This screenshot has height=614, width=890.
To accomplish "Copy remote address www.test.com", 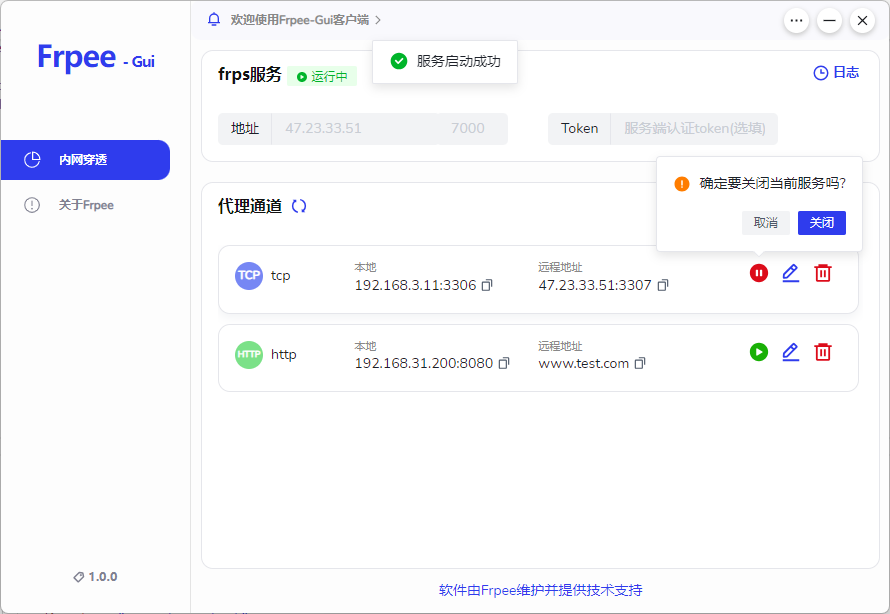I will tap(640, 363).
